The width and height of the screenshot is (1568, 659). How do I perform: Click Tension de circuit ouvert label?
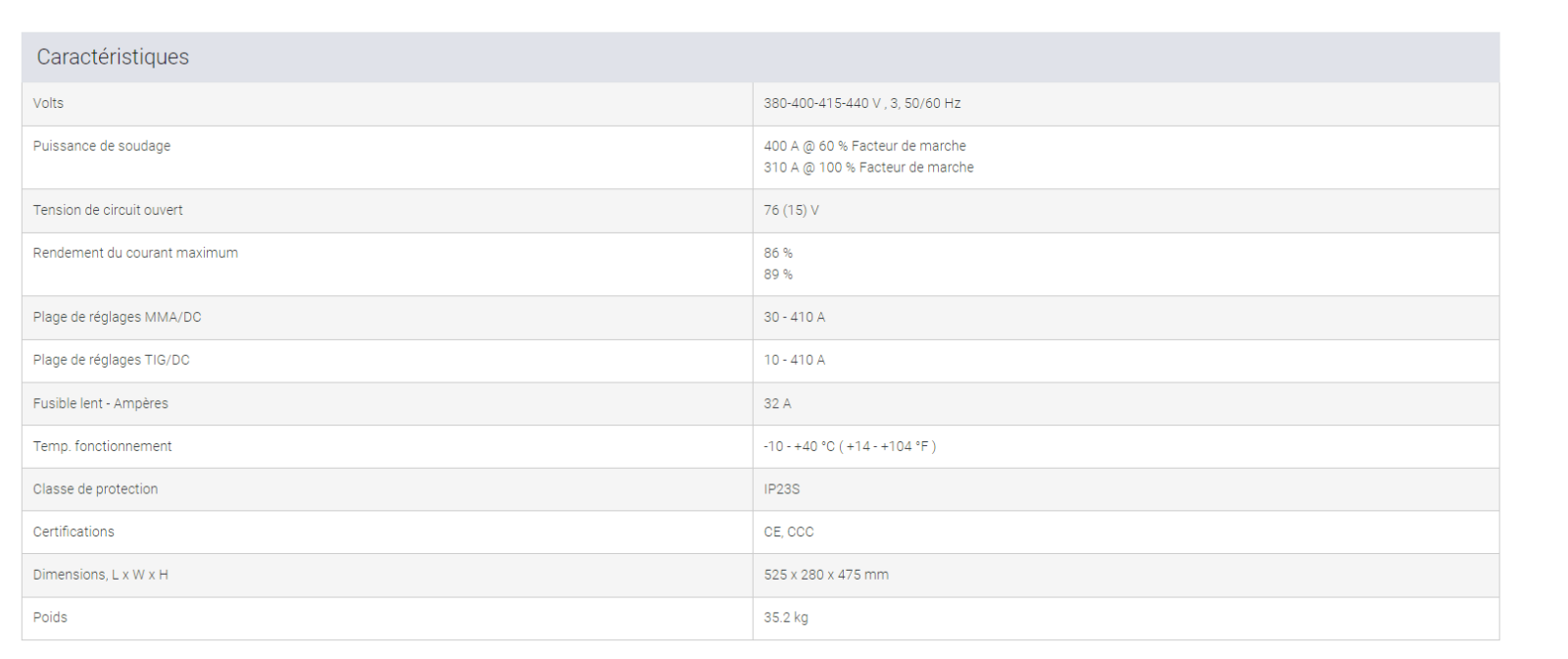(108, 210)
